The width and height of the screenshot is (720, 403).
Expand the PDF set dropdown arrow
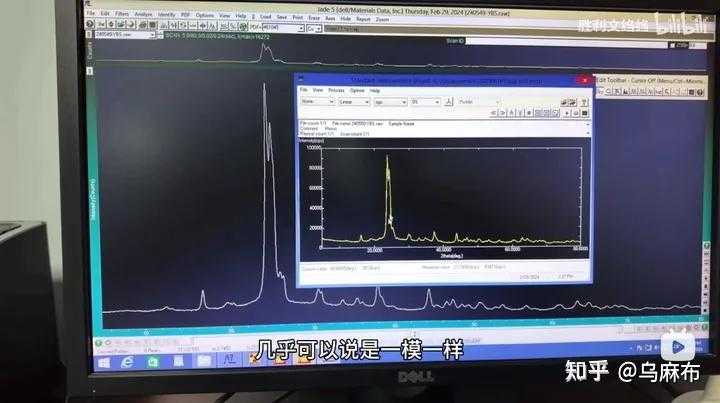click(302, 28)
